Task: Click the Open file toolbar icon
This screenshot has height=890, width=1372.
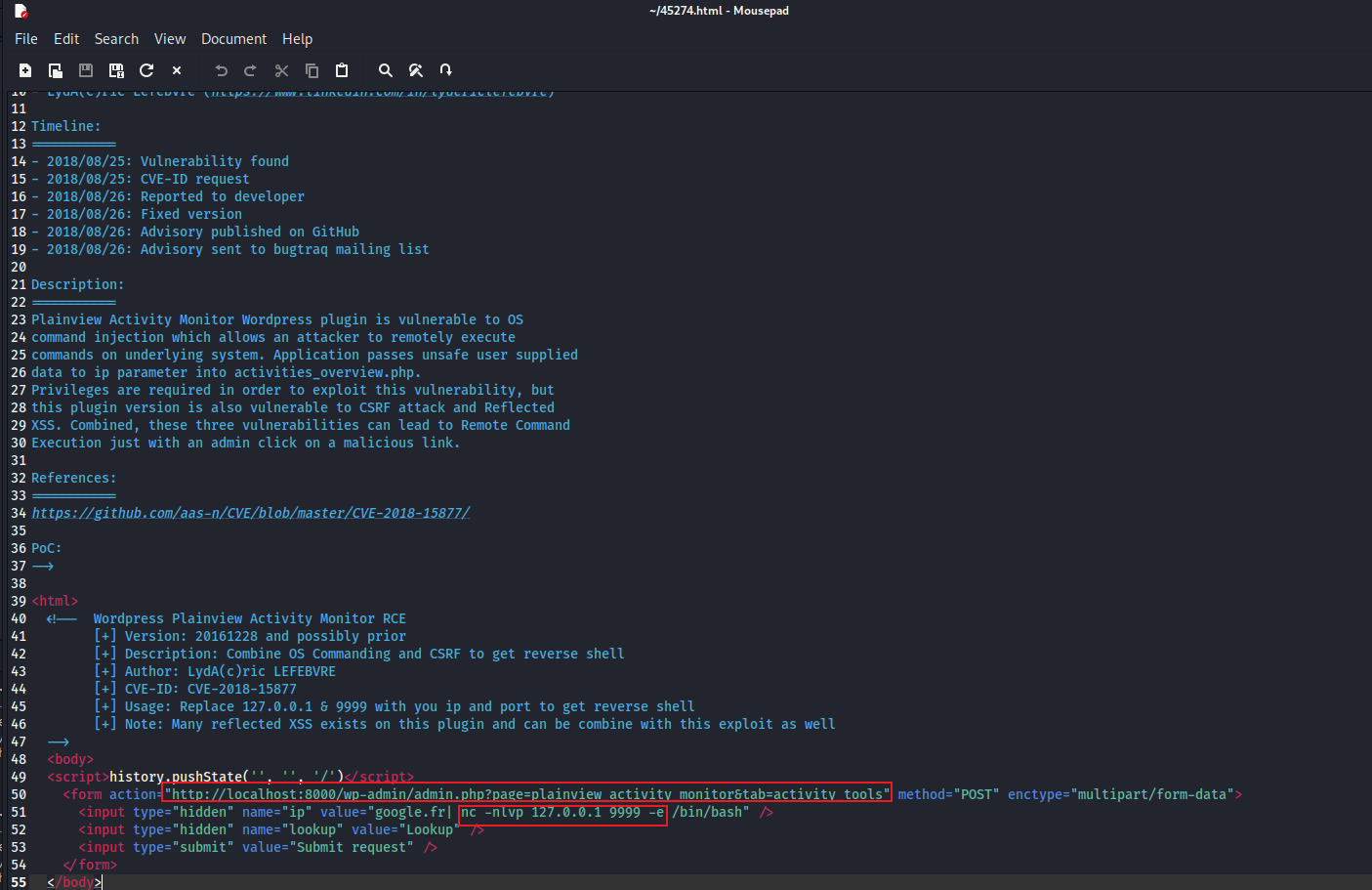Action: 56,70
